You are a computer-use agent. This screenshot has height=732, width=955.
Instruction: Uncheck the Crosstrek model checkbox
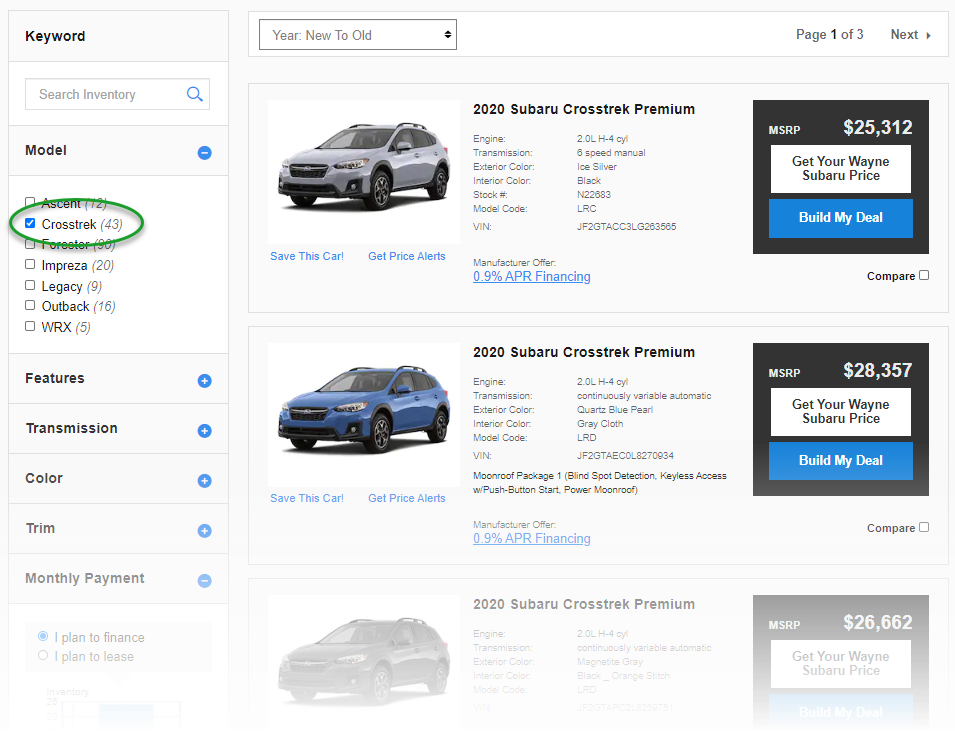pyautogui.click(x=30, y=223)
